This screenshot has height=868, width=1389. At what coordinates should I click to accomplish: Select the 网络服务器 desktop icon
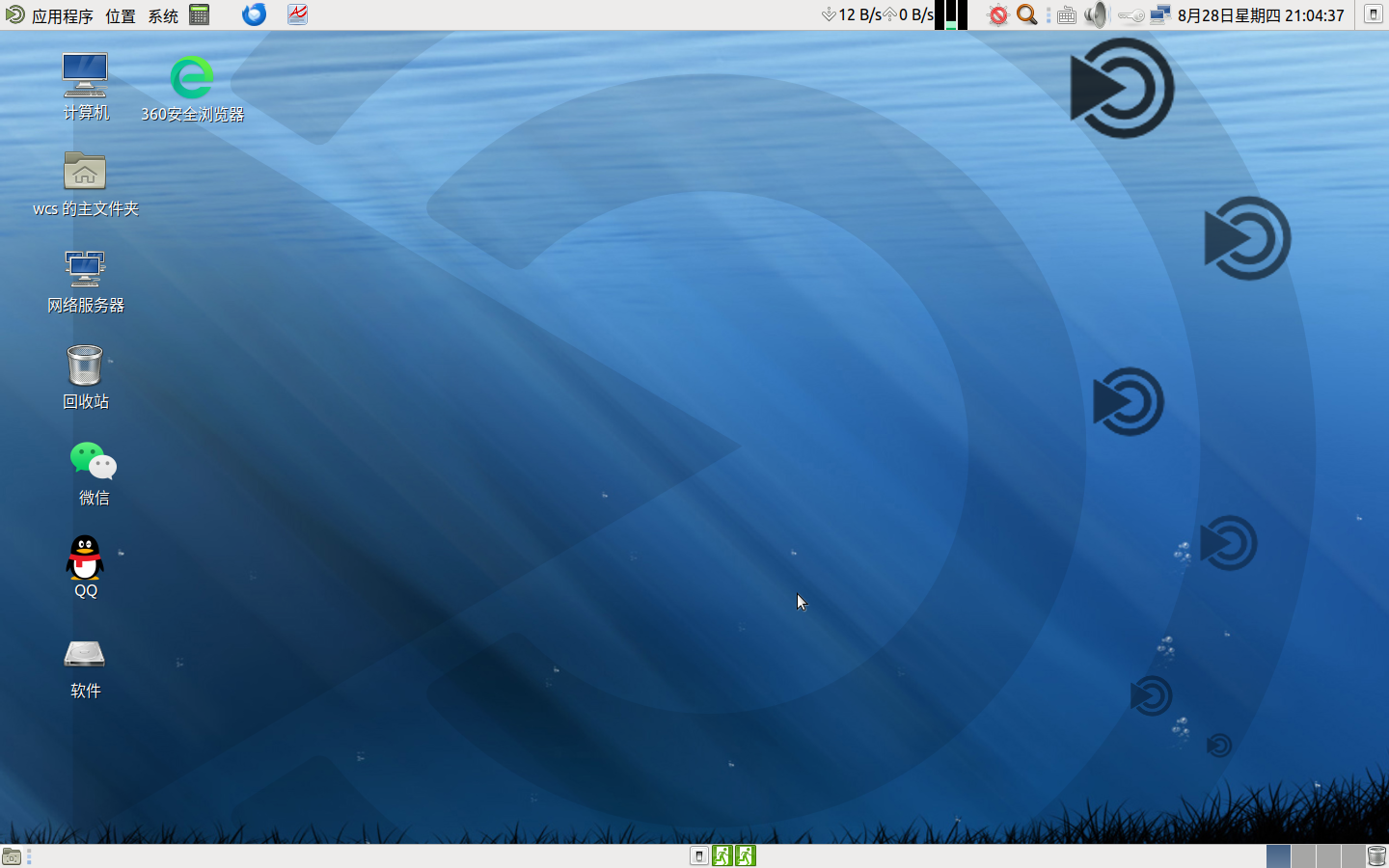pyautogui.click(x=86, y=280)
